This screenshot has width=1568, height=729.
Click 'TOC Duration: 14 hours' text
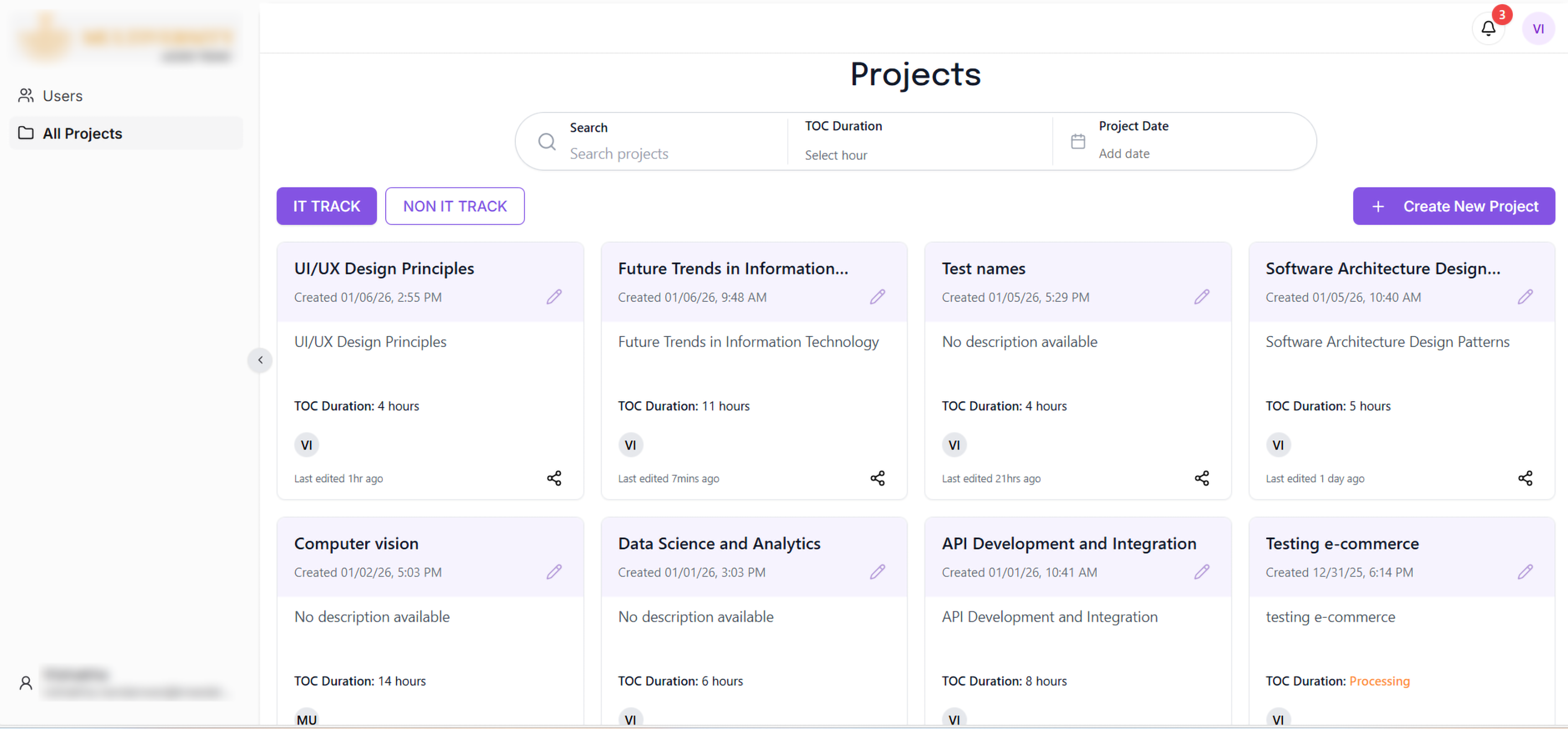(x=360, y=681)
